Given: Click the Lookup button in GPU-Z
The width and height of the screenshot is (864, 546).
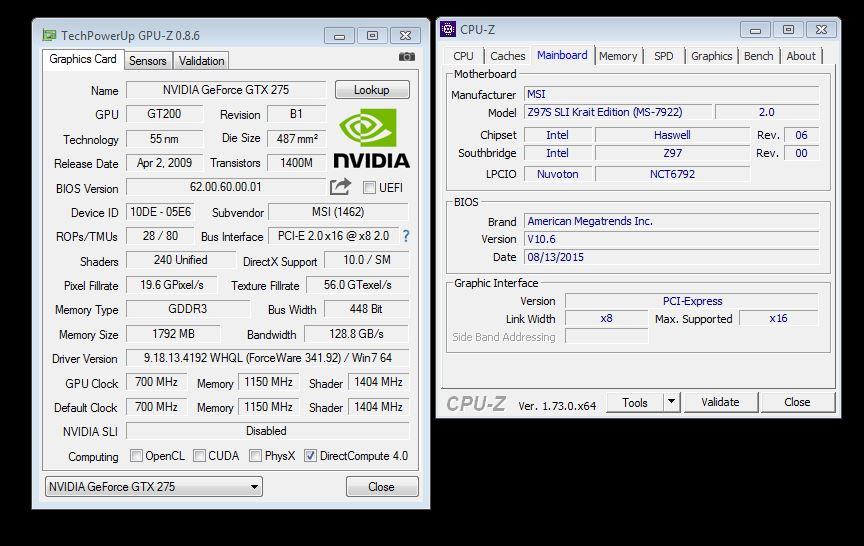Looking at the screenshot, I should [372, 90].
